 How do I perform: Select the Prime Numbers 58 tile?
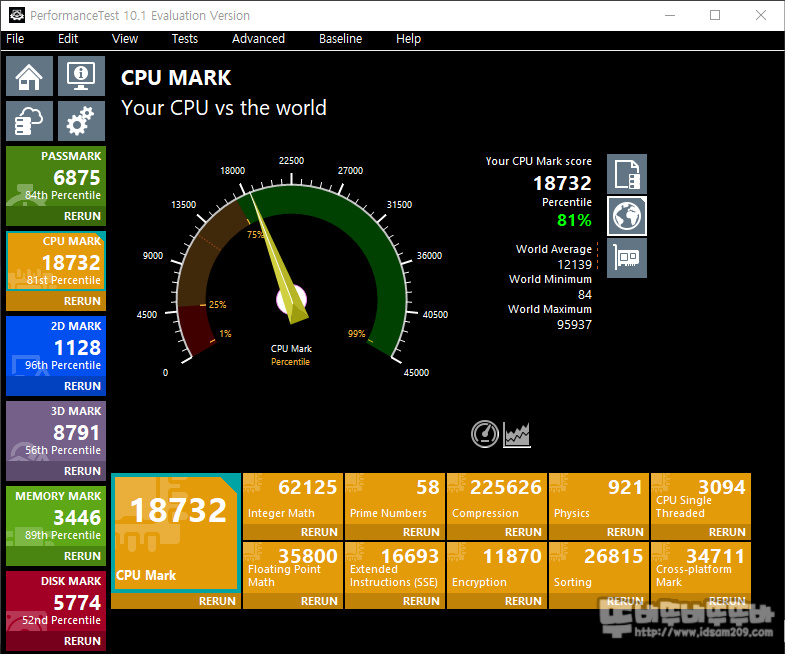pyautogui.click(x=395, y=498)
